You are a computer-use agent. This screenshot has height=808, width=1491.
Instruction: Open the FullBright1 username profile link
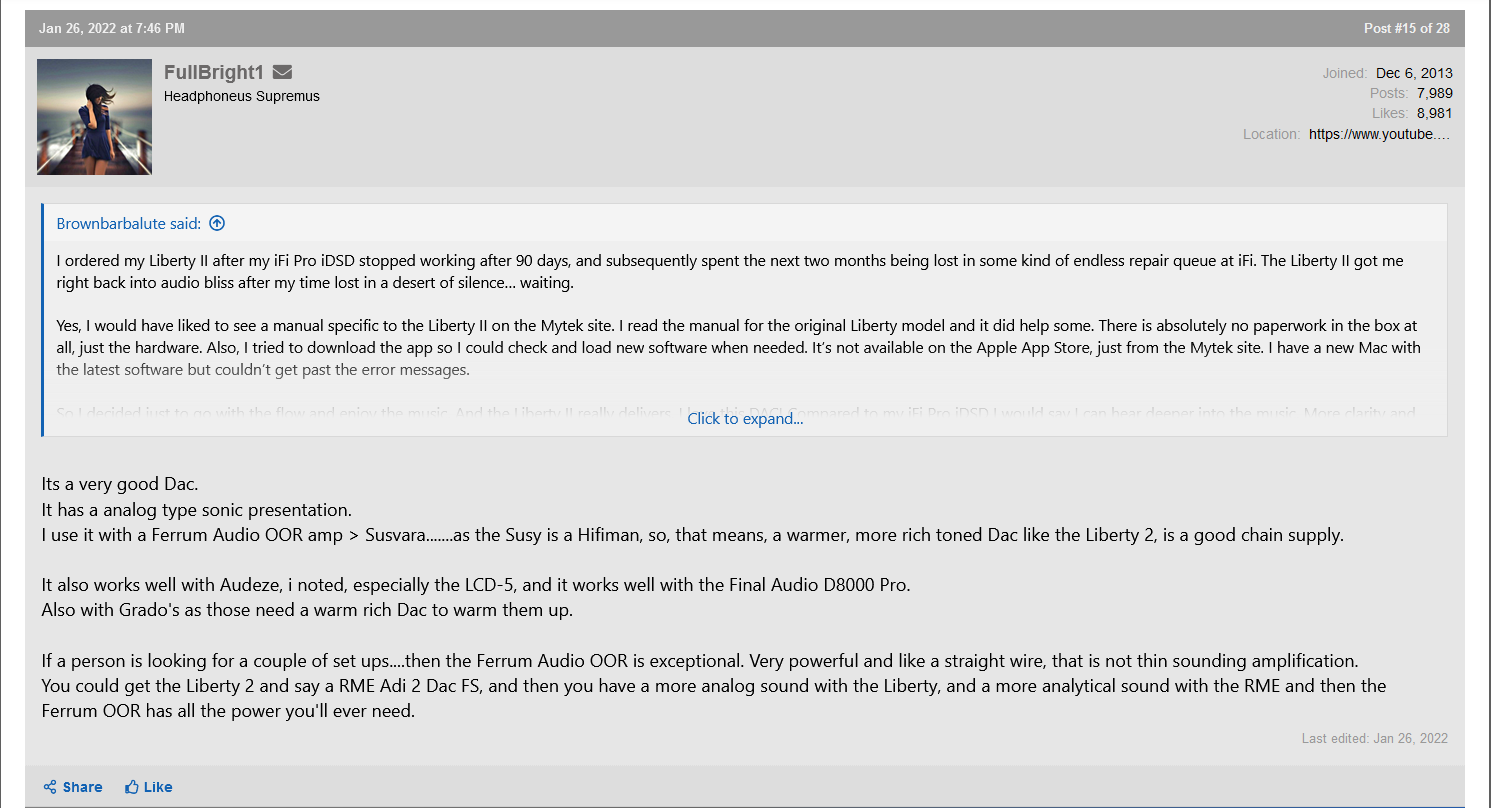pos(213,72)
